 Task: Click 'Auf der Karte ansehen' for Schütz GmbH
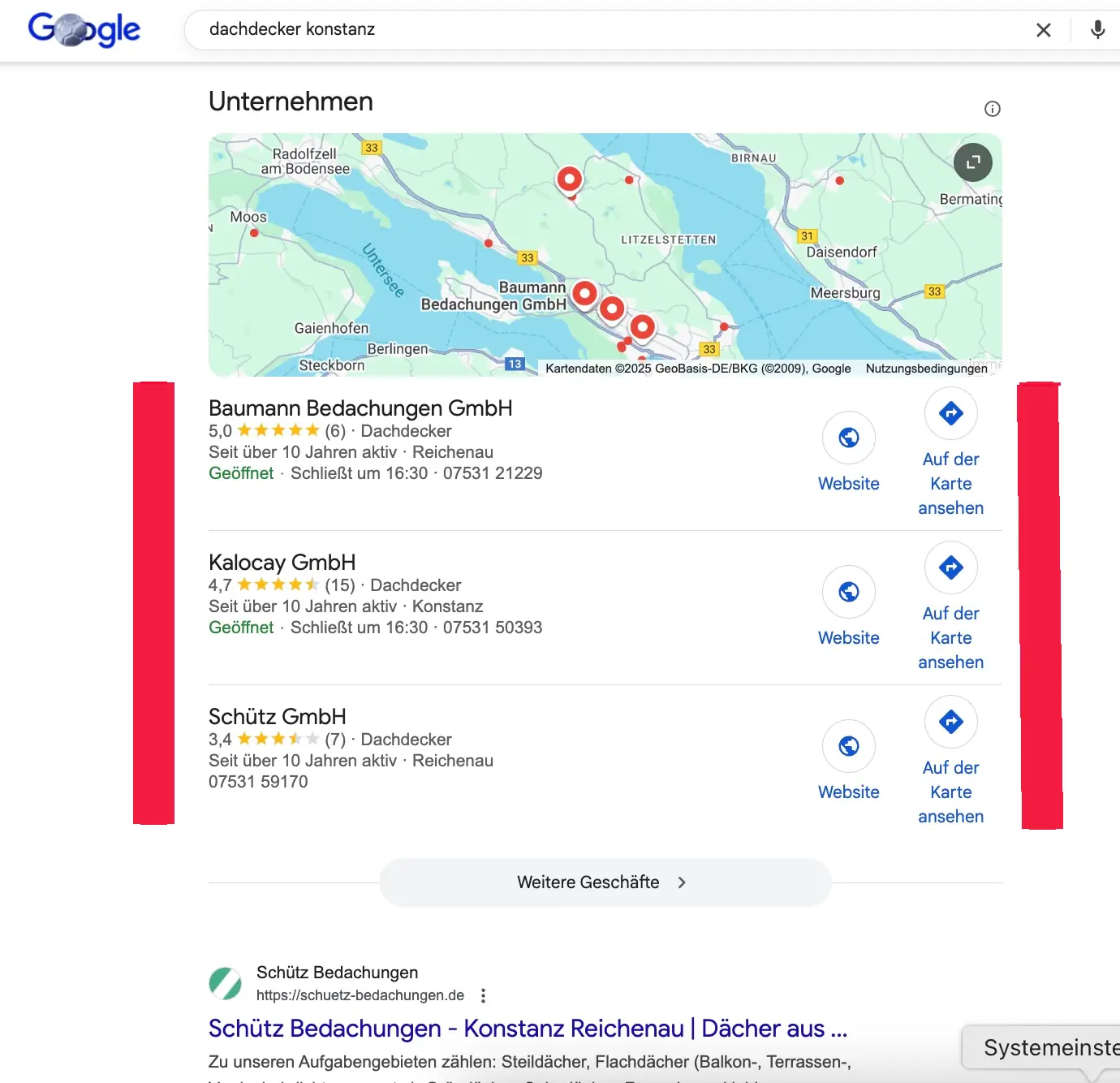click(951, 792)
